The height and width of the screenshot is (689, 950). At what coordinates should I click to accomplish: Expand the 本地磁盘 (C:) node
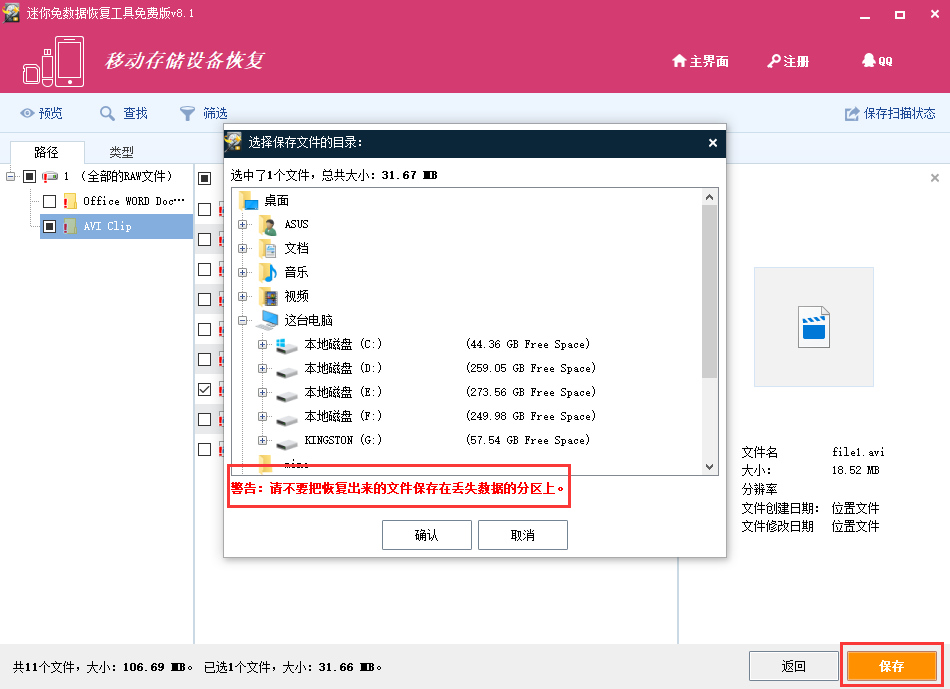pos(262,344)
